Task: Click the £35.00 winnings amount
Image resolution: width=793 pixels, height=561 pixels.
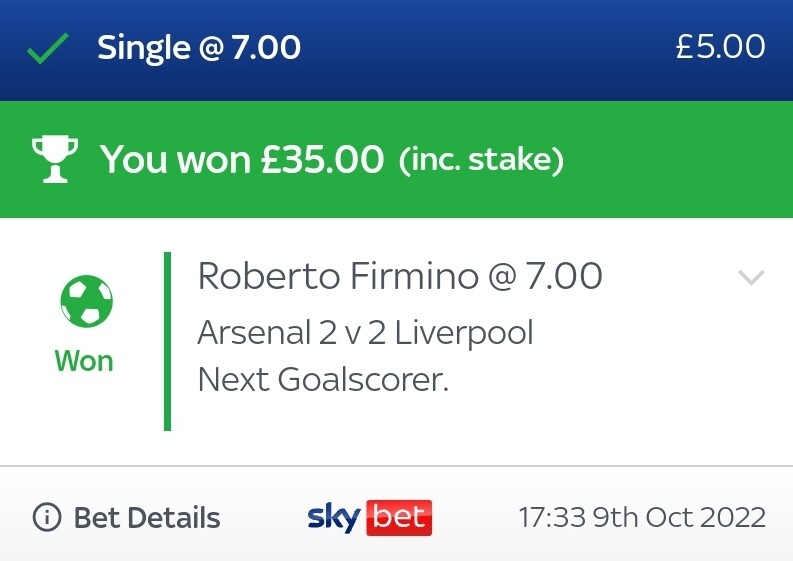Action: tap(322, 159)
